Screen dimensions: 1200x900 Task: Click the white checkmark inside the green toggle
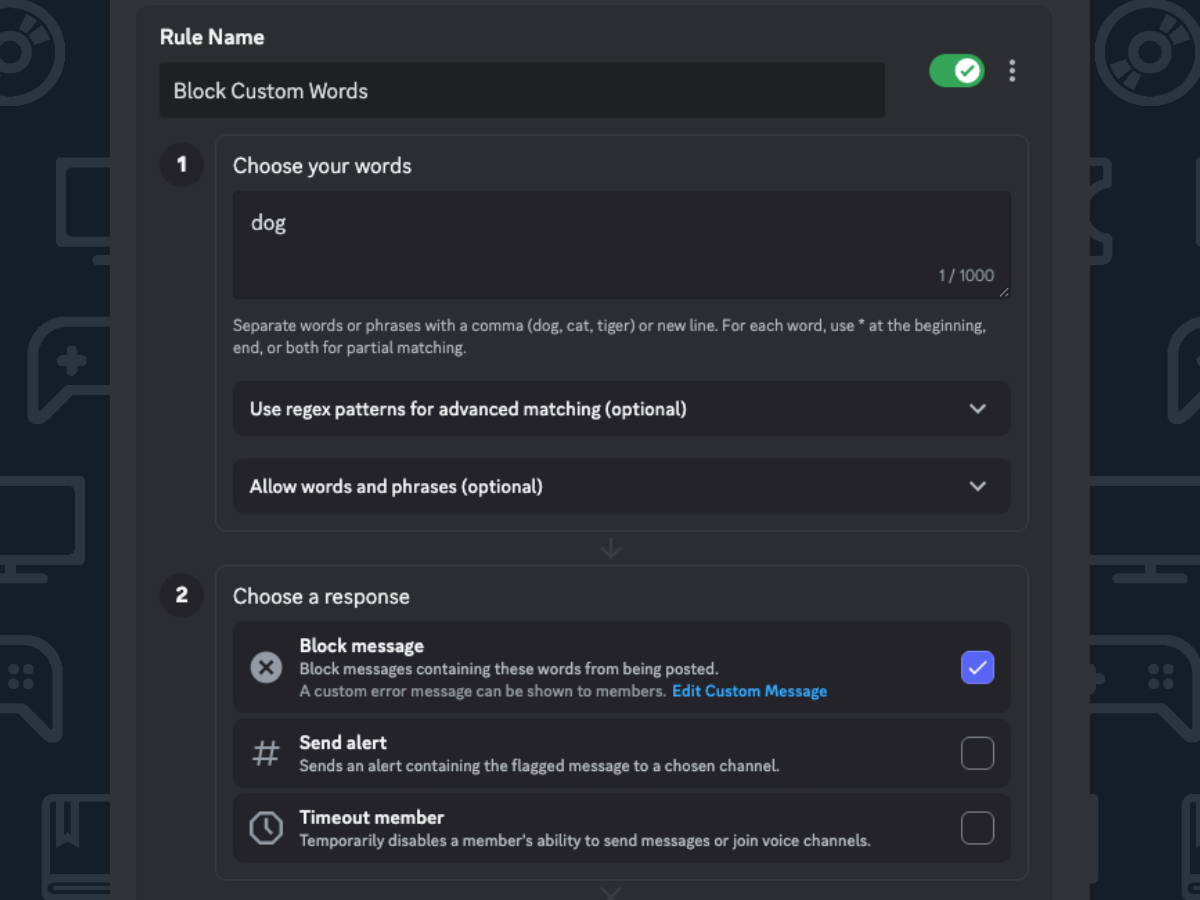(x=968, y=71)
